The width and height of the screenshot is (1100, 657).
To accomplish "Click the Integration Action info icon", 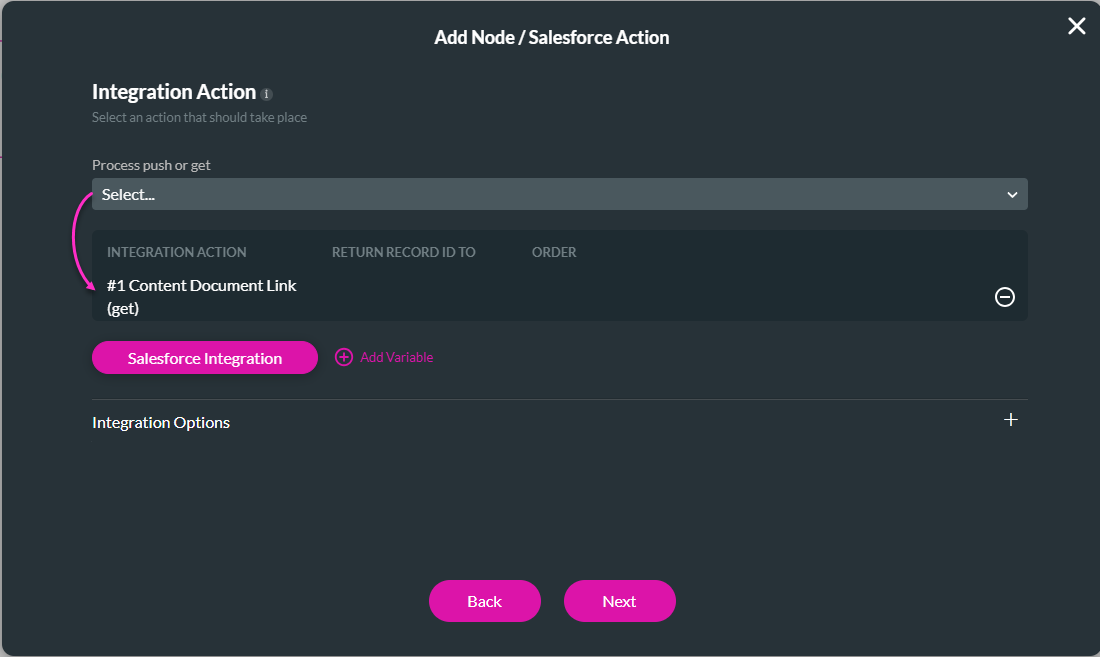I will pos(267,94).
